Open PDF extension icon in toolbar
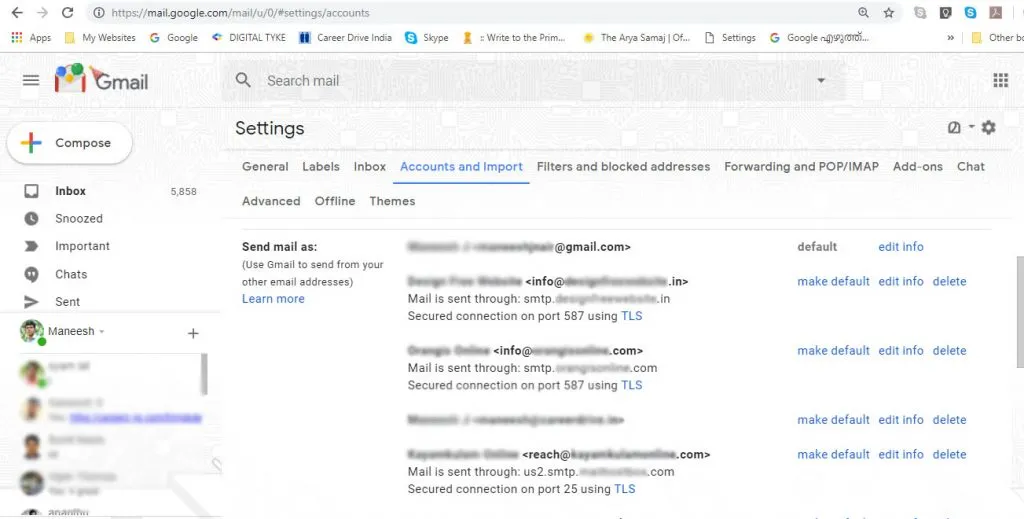 tap(995, 12)
